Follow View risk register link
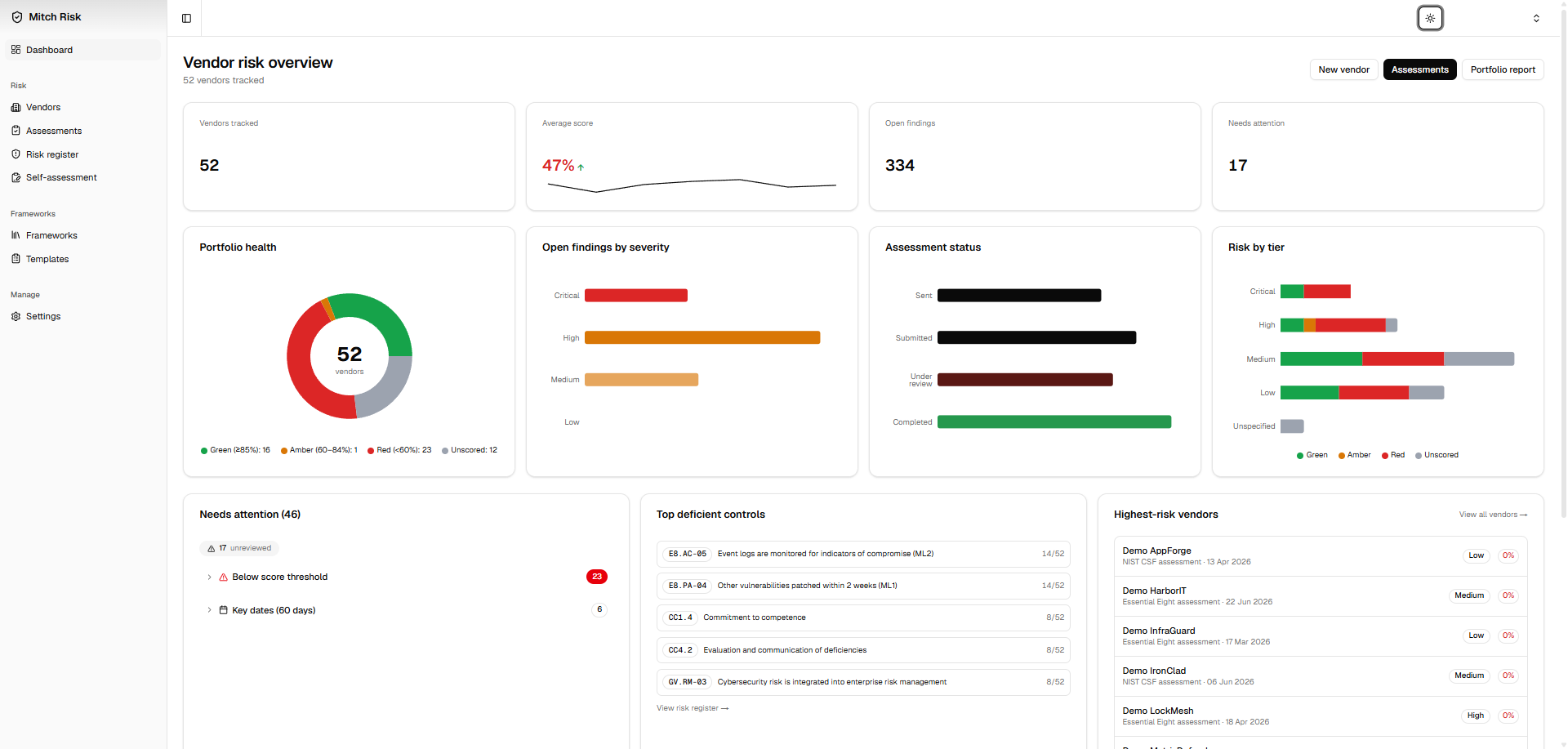The height and width of the screenshot is (749, 1568). coord(693,708)
